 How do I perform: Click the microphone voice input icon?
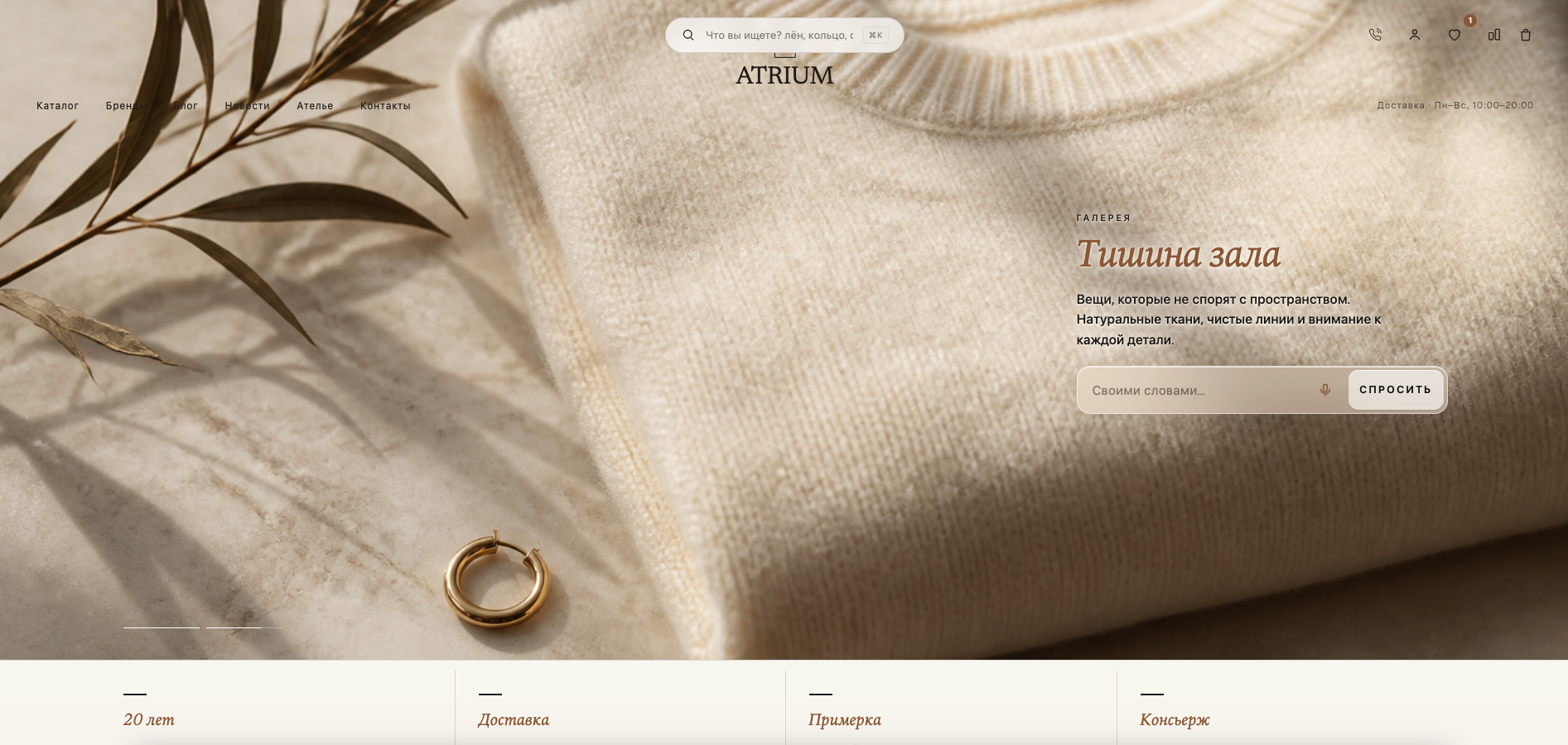pyautogui.click(x=1325, y=390)
